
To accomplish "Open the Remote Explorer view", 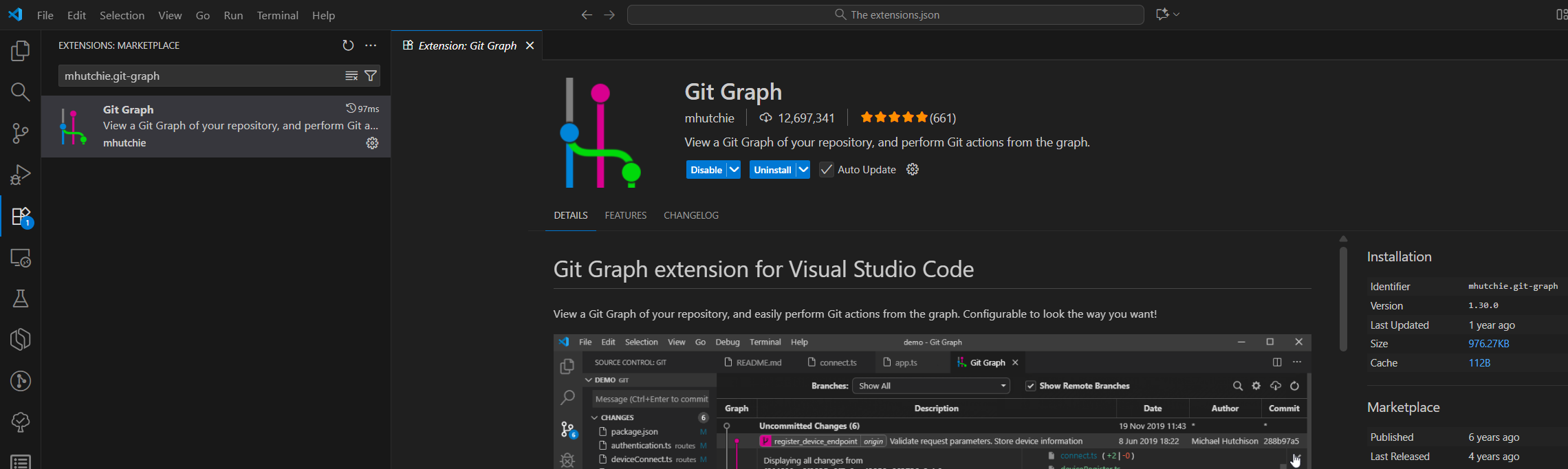I will point(21,258).
